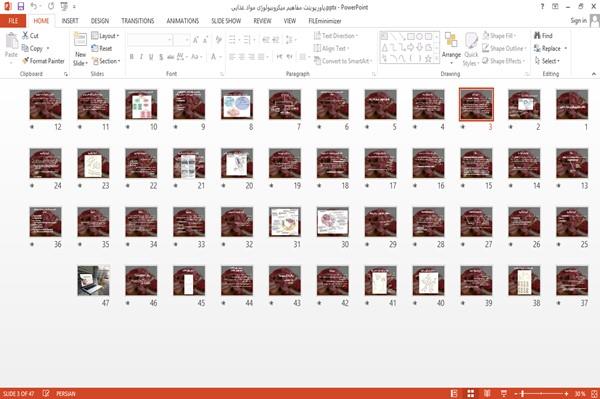Click the Find binoculars icon

pos(537,36)
